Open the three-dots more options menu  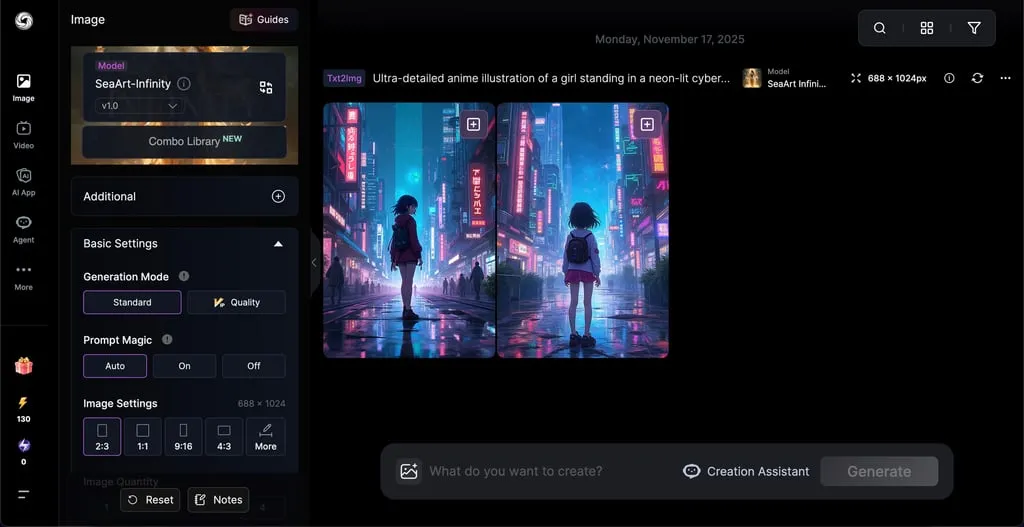pos(1005,78)
